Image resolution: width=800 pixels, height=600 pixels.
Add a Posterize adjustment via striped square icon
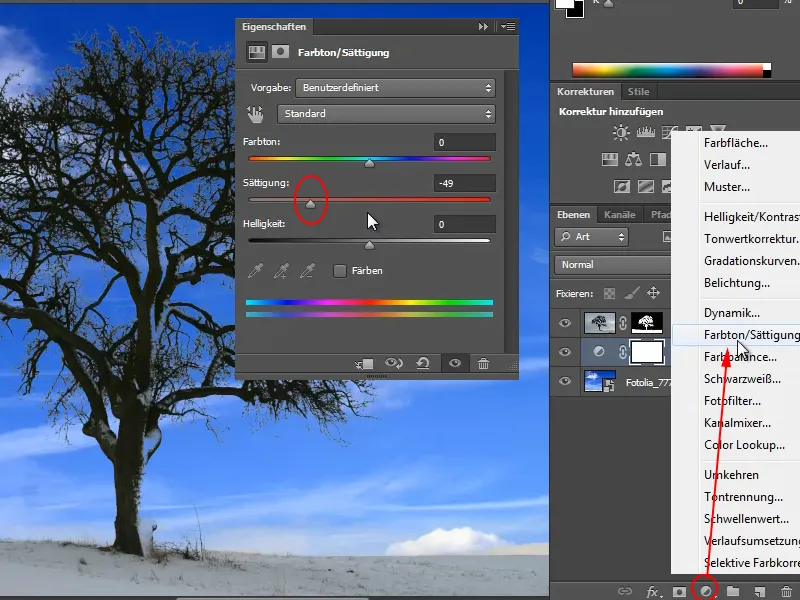pyautogui.click(x=645, y=187)
